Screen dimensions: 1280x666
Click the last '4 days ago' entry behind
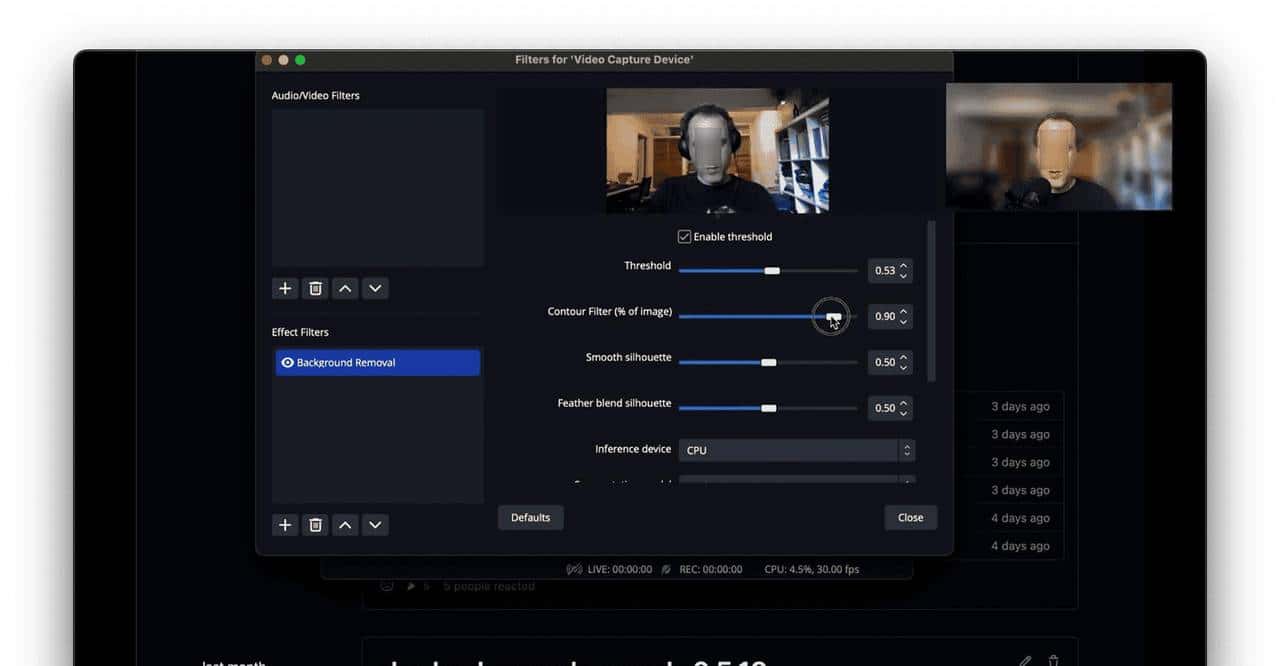click(x=1020, y=546)
